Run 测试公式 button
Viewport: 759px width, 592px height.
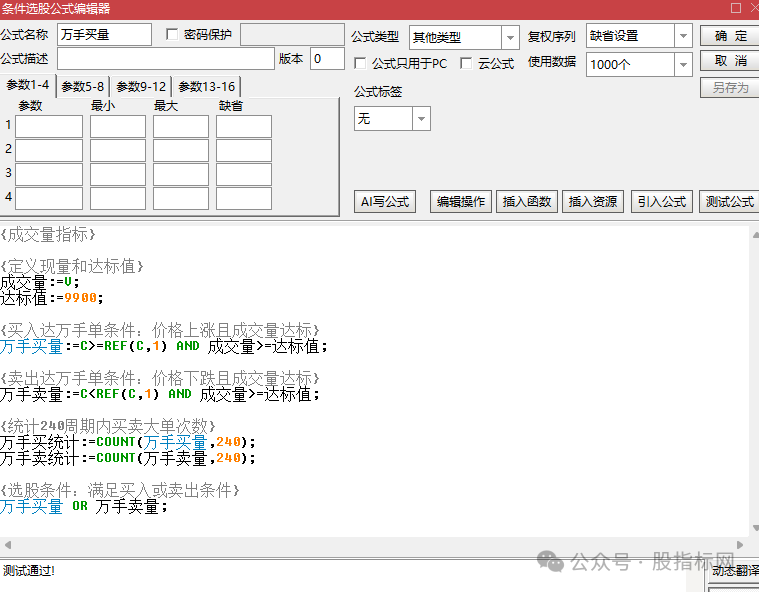[x=729, y=201]
